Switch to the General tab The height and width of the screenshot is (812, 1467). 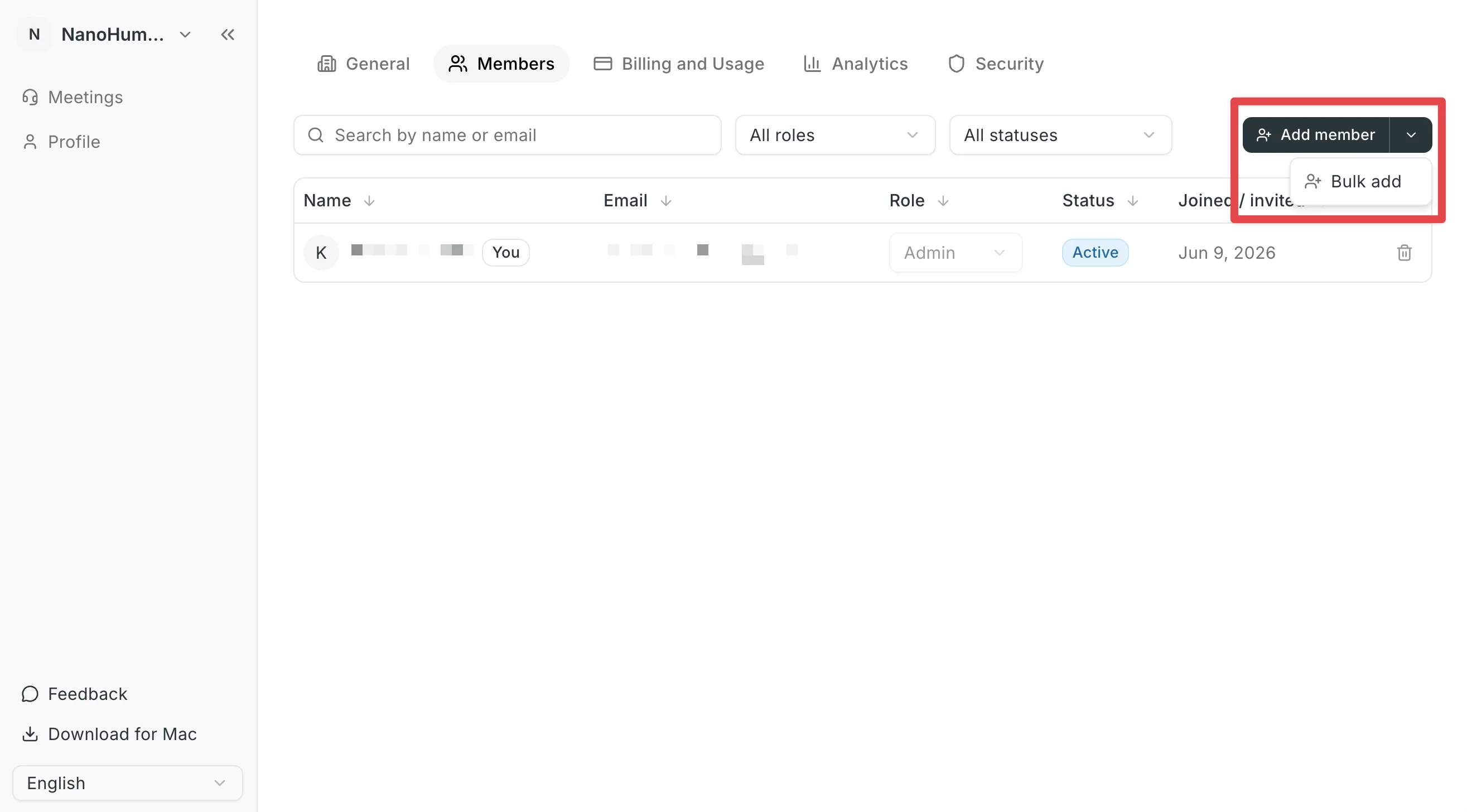(363, 64)
